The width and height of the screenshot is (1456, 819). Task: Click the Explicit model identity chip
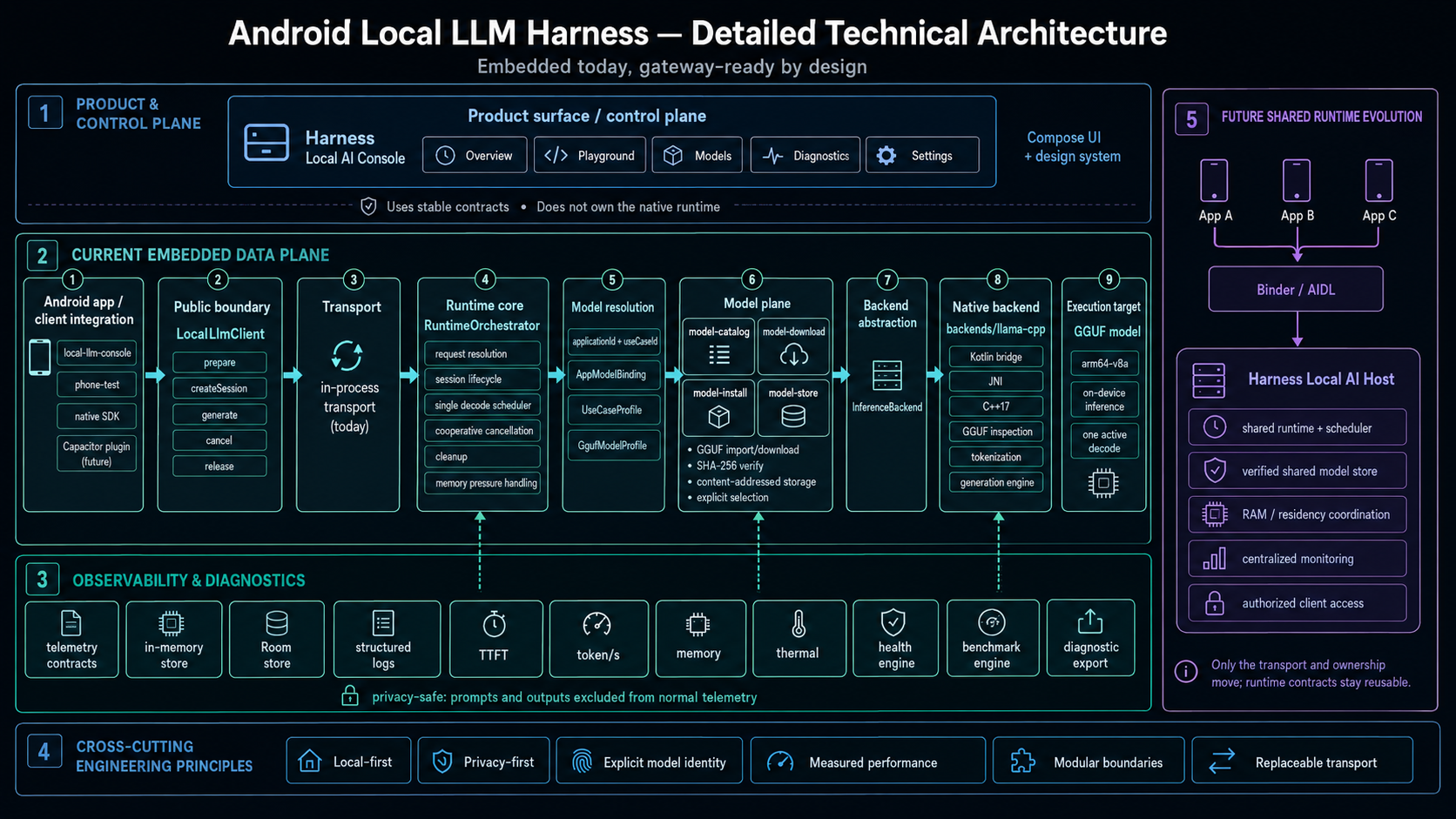coord(650,761)
